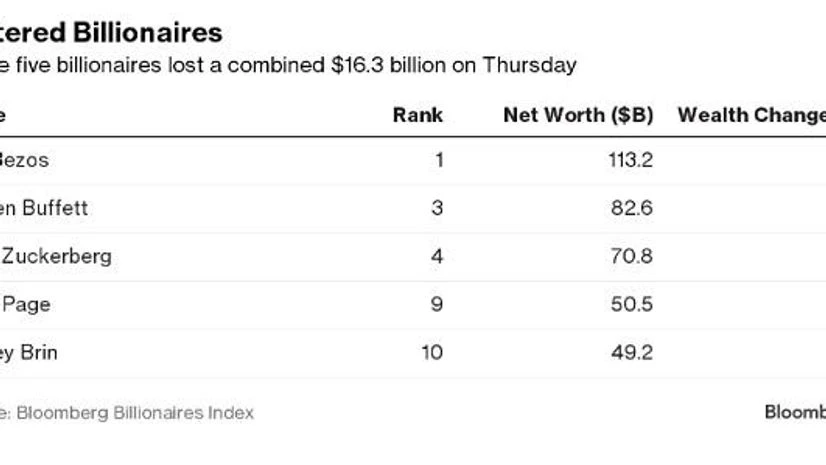The width and height of the screenshot is (826, 465).
Task: Click rank value 9 for Page
Action: coord(436,304)
